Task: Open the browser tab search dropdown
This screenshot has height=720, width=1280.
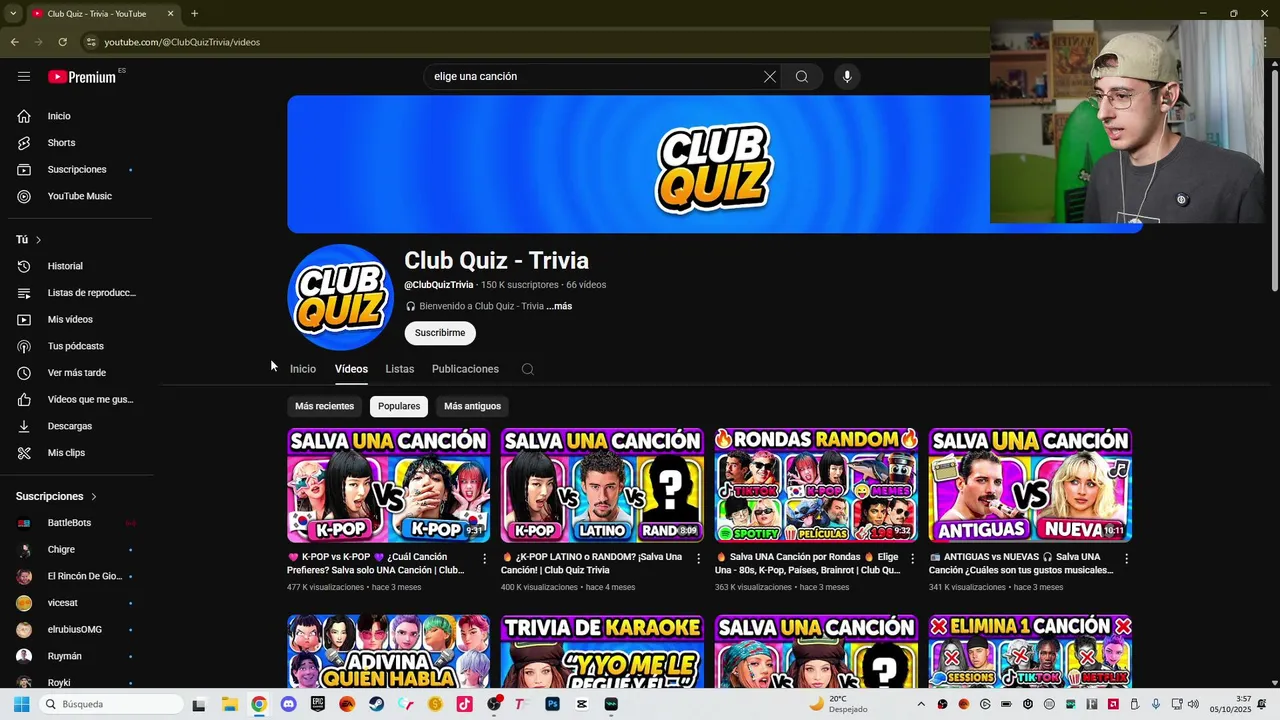Action: click(12, 14)
